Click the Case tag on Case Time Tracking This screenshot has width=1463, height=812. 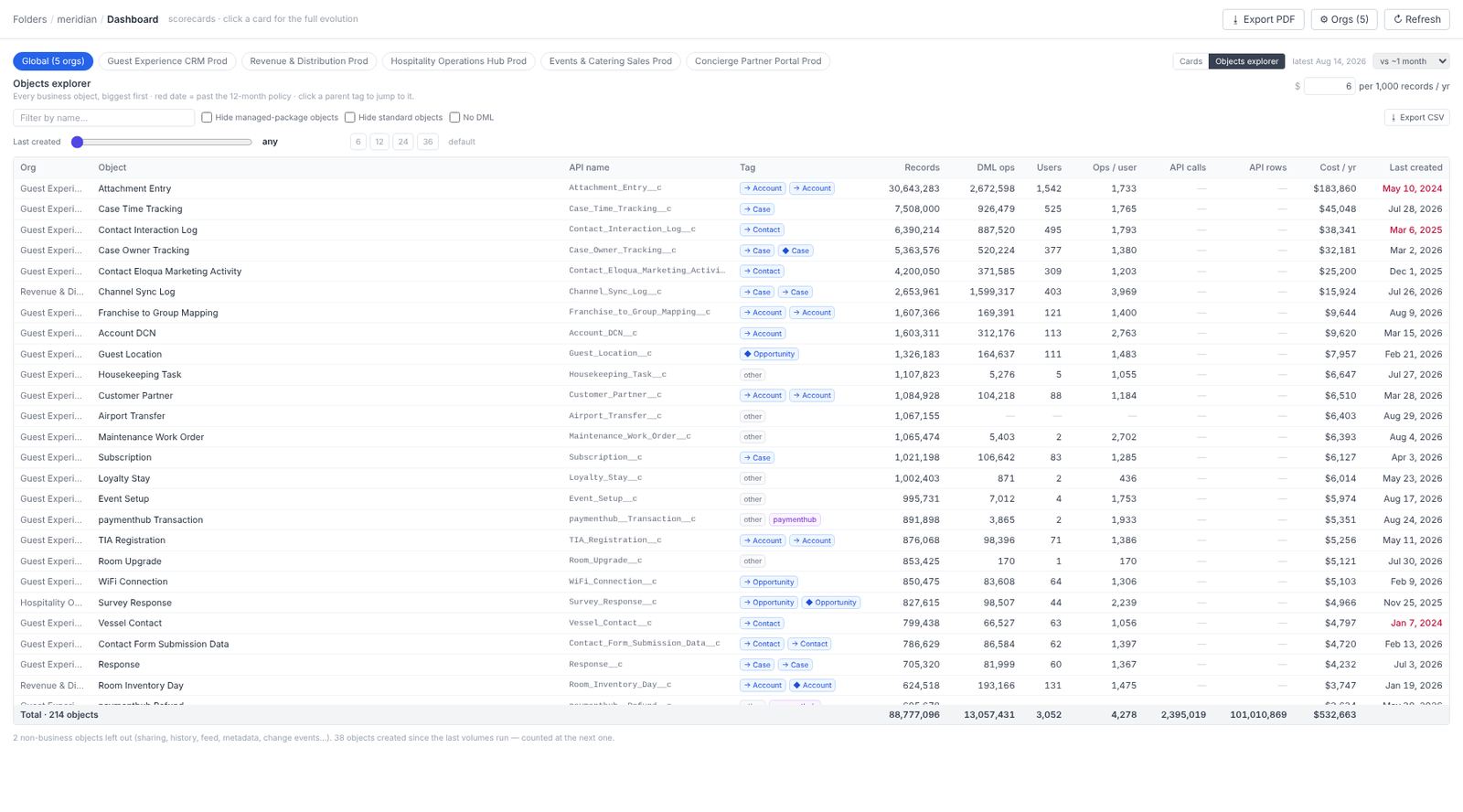(x=757, y=209)
